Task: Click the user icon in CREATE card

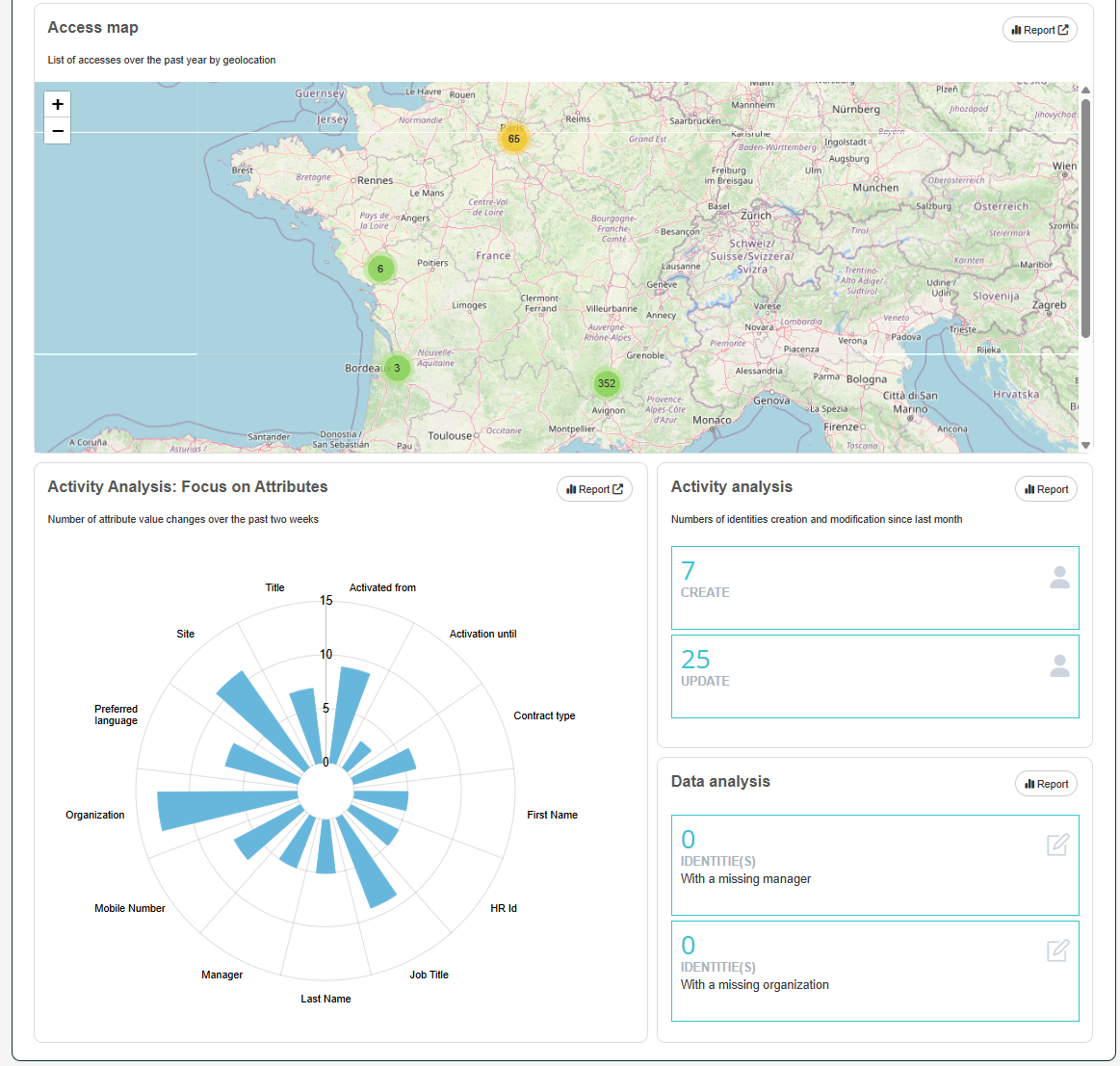Action: (1059, 578)
